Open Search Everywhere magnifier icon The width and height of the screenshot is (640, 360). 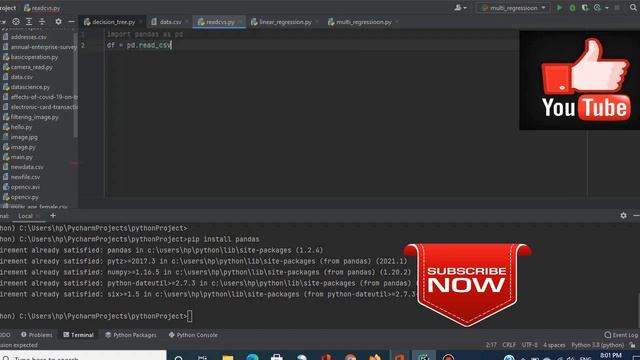(633, 8)
